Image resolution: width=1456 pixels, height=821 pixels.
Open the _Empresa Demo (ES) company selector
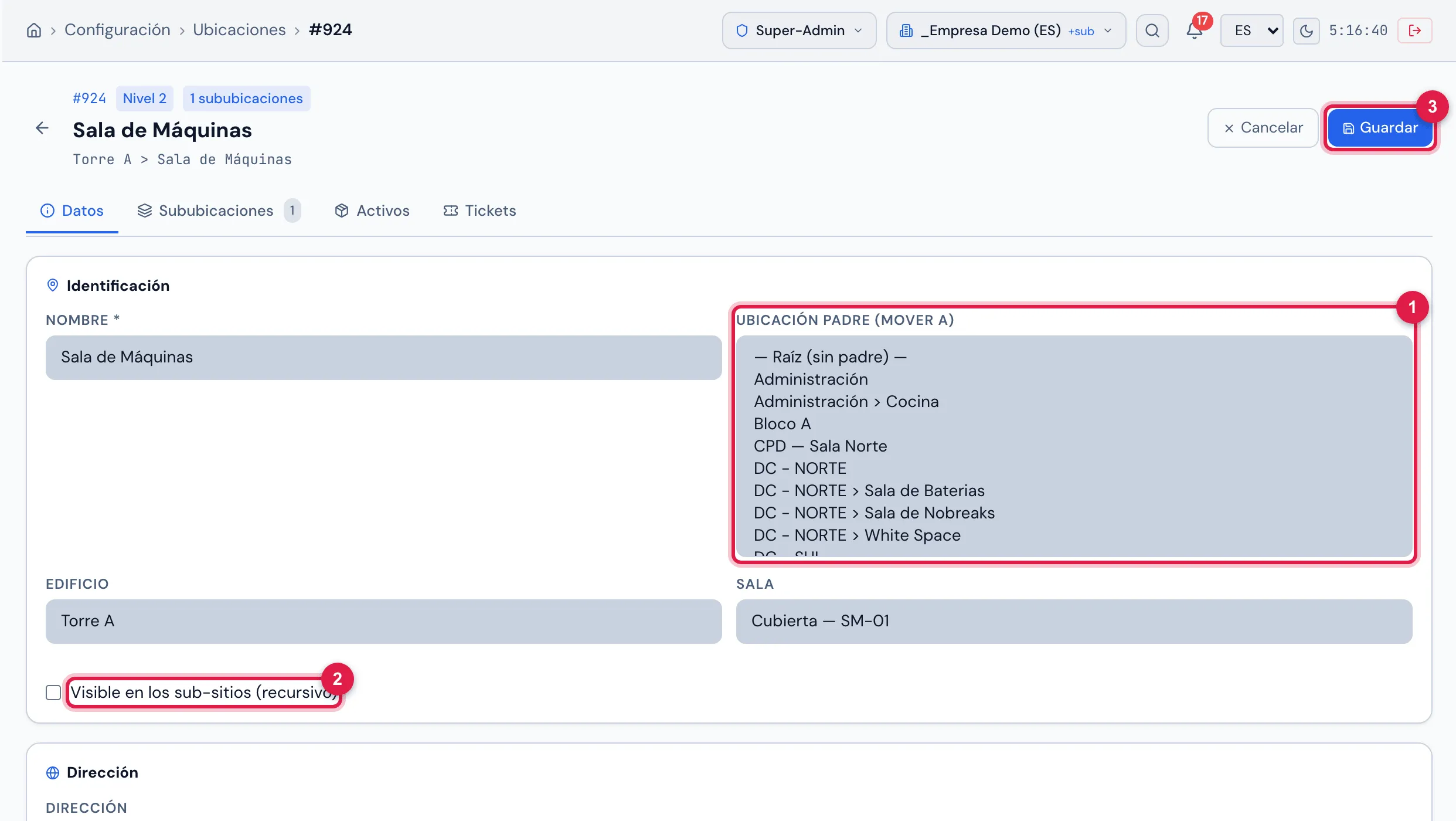coord(1006,30)
